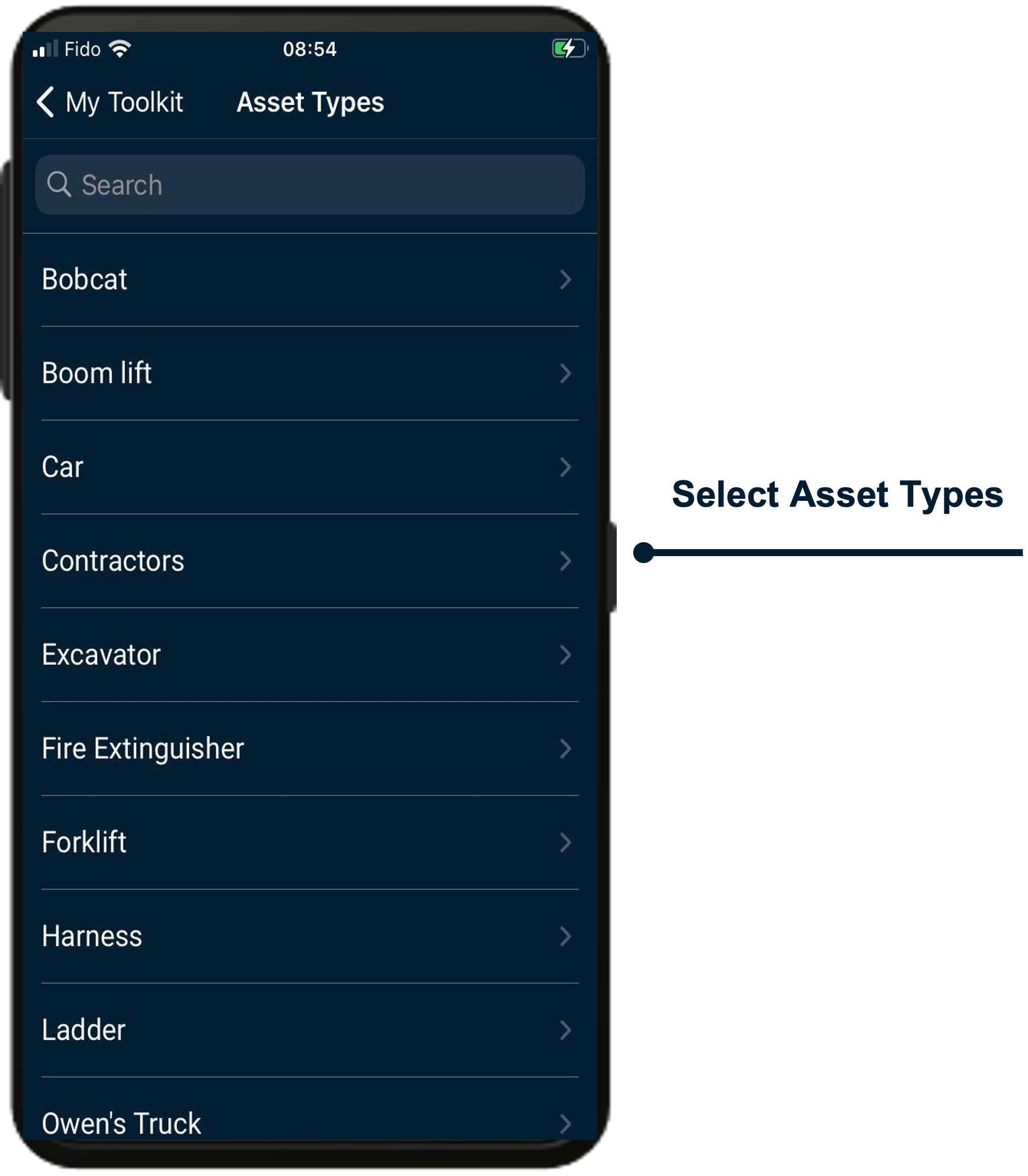Tap the chevron next to Bobcat
The width and height of the screenshot is (1028, 1176).
(567, 281)
